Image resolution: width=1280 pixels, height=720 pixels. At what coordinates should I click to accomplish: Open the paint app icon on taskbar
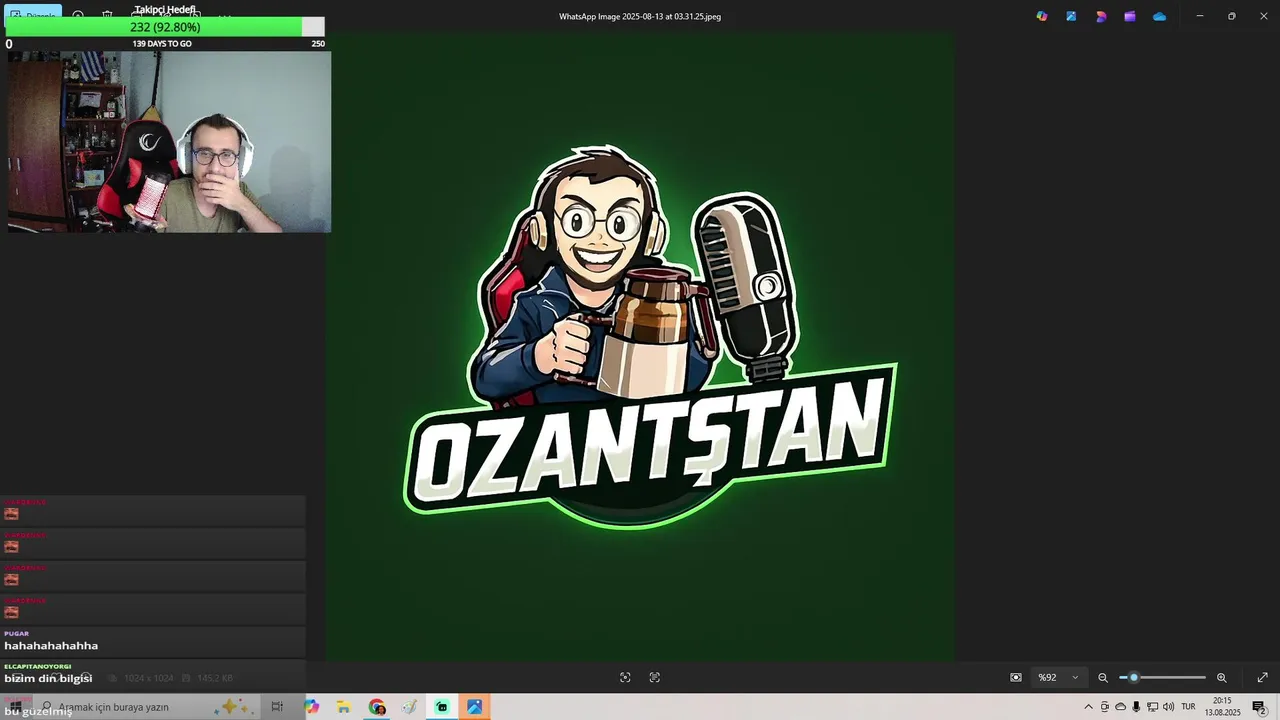409,707
